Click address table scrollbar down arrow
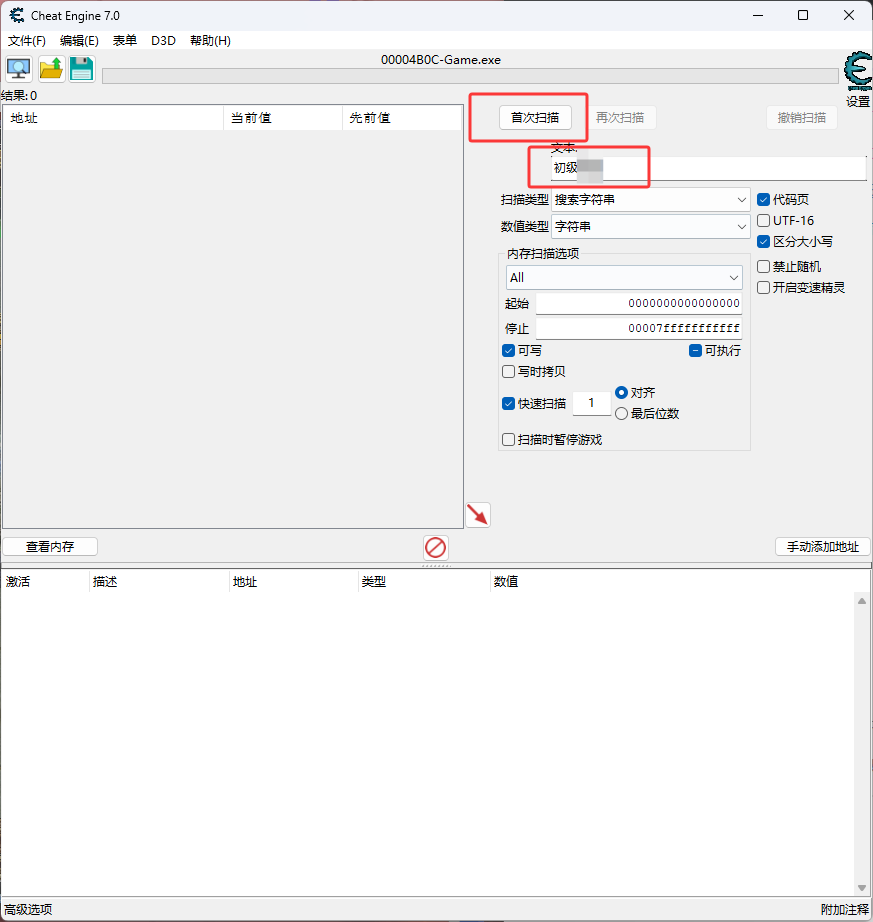The height and width of the screenshot is (922, 873). click(862, 888)
